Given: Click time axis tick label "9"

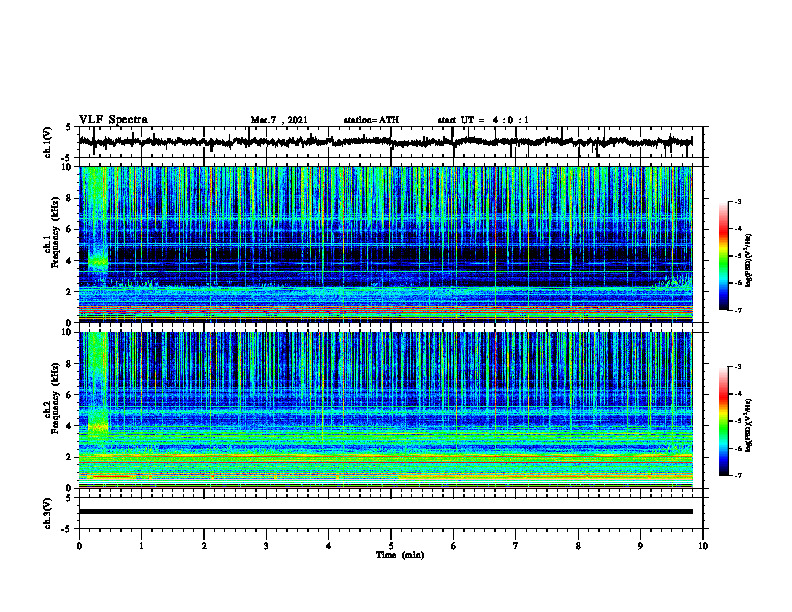Looking at the screenshot, I should click(x=640, y=546).
